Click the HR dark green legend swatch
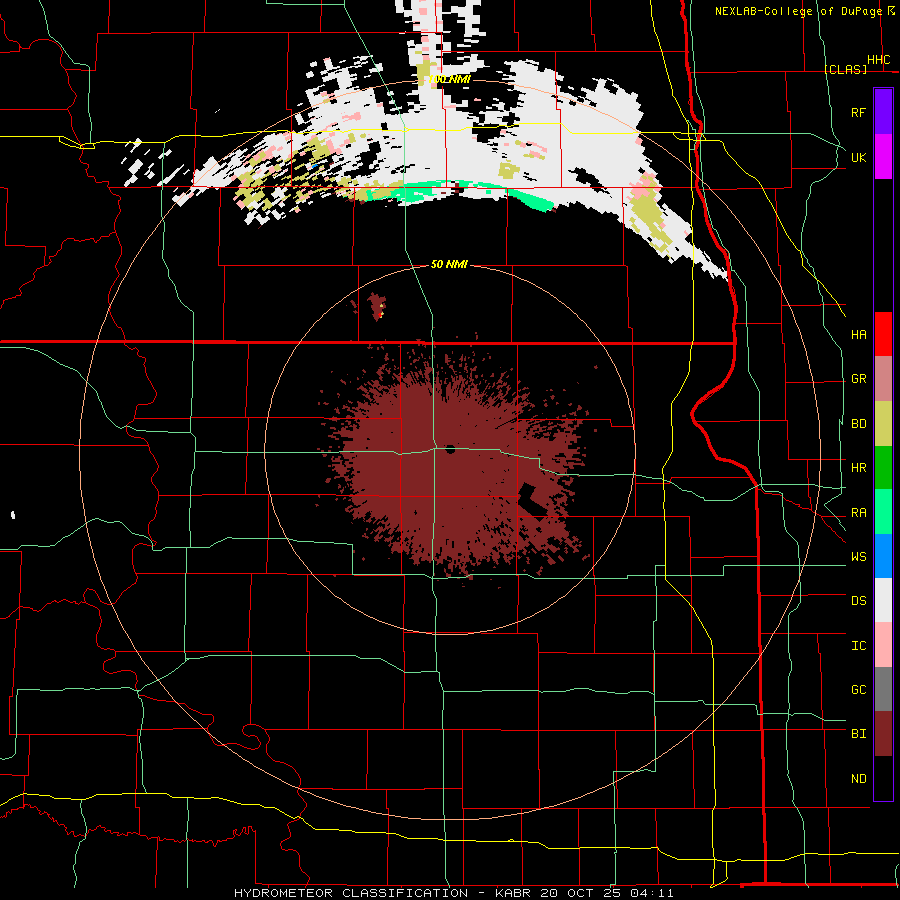The image size is (900, 900). pyautogui.click(x=883, y=468)
